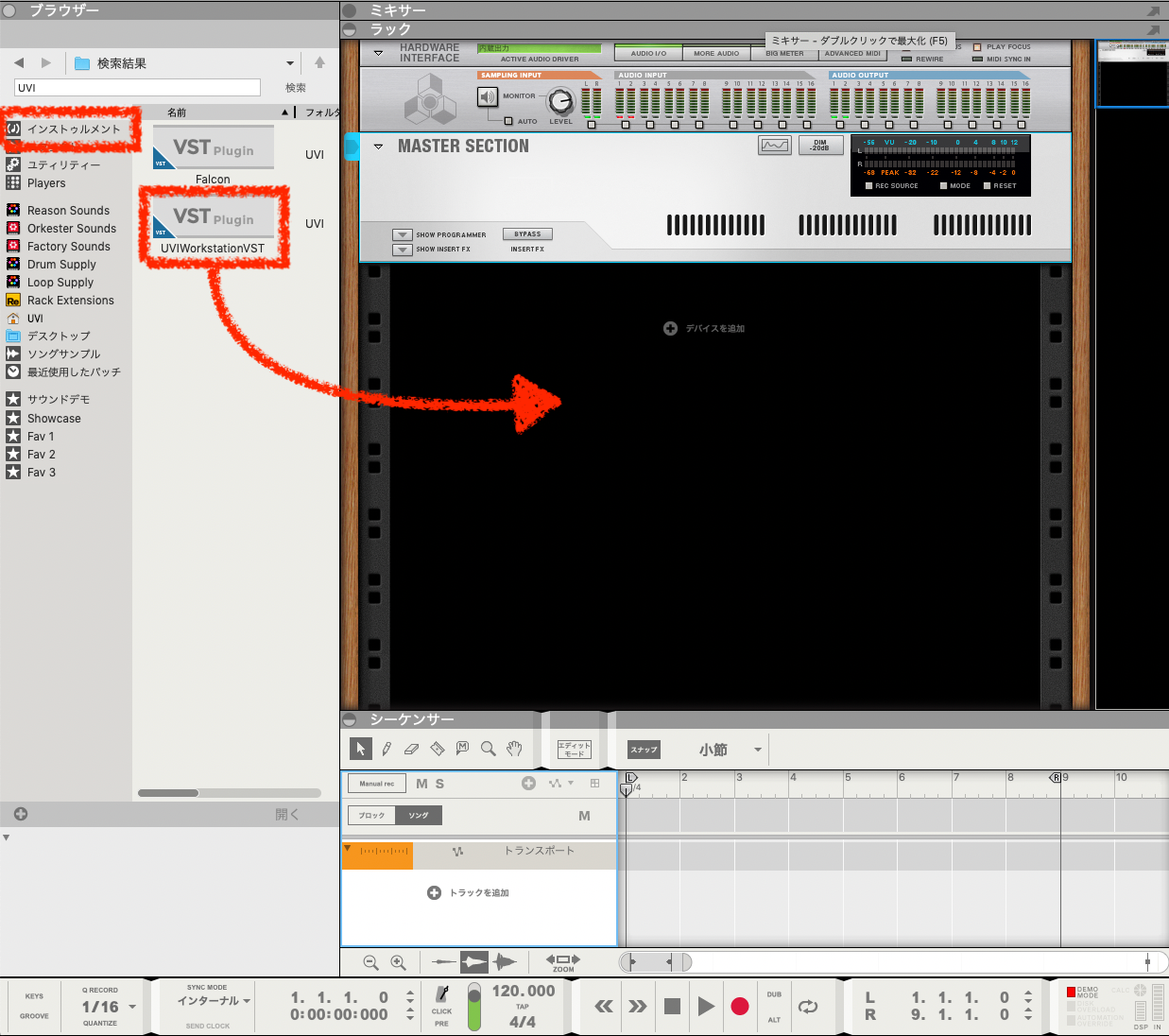Select the pencil tool in sequencer toolbar
The image size is (1169, 1036).
pos(387,749)
